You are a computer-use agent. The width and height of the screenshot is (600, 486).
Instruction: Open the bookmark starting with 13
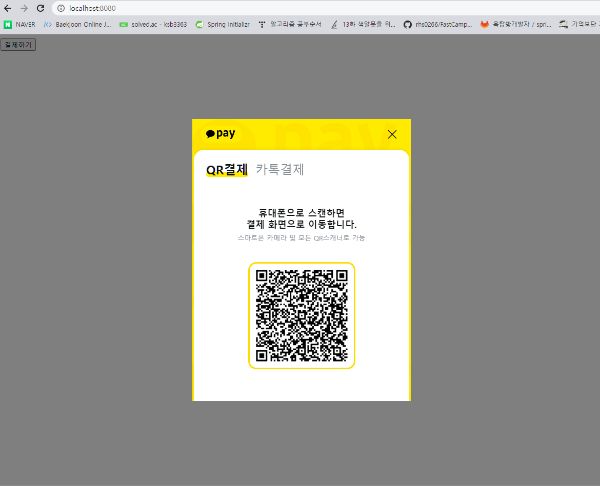[x=363, y=24]
